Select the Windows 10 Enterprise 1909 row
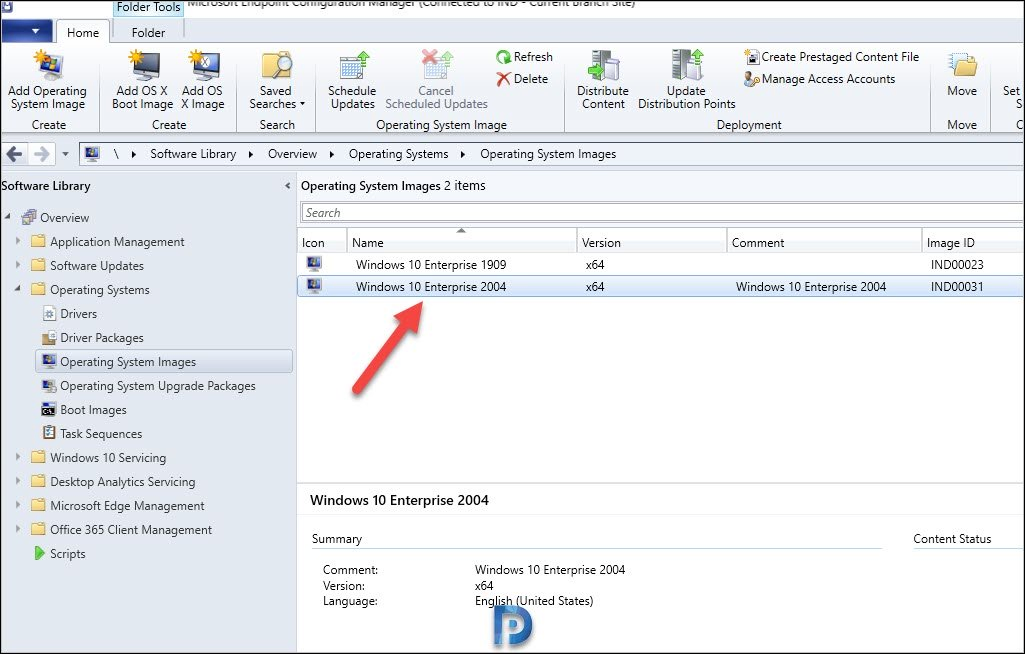Screen dimensions: 1025x654 661,265
